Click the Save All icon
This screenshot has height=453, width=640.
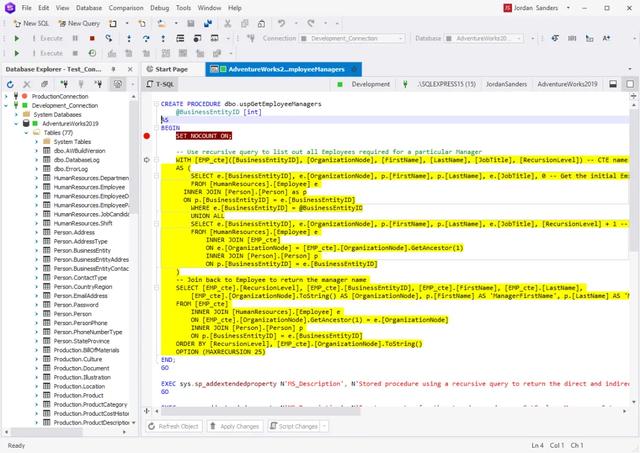[x=208, y=23]
